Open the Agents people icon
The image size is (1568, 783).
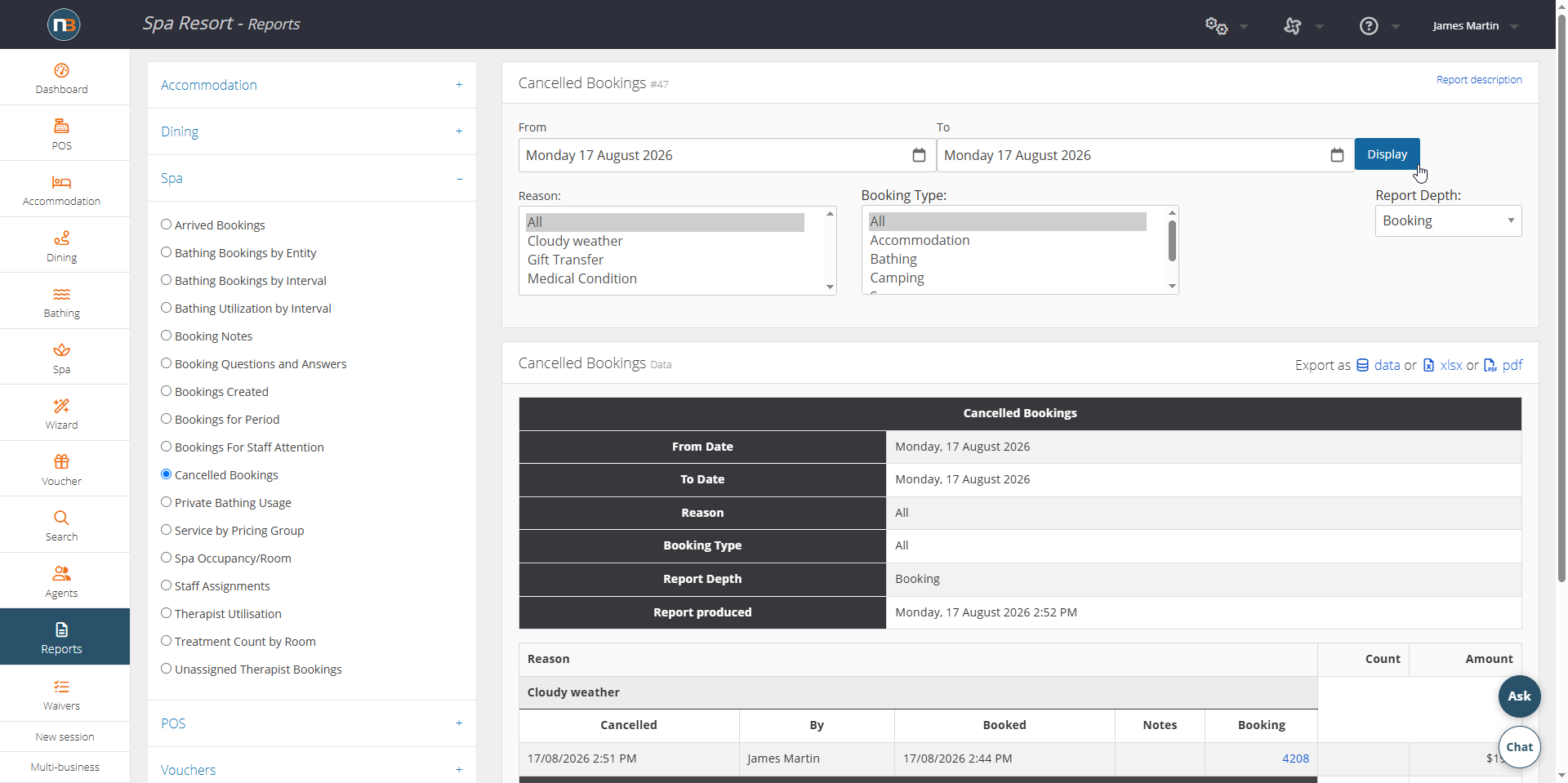[x=61, y=574]
